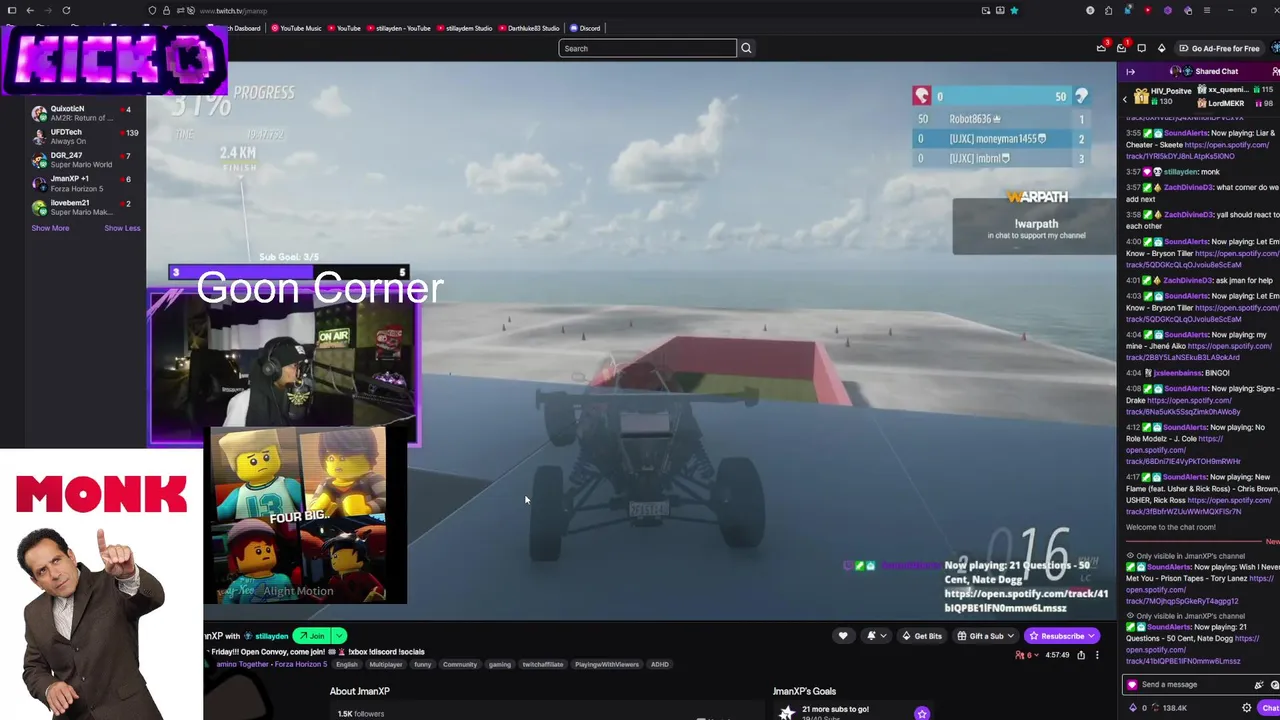Click the PlayingwWithViewers tag
Screen dimensions: 1280x720
tap(607, 665)
